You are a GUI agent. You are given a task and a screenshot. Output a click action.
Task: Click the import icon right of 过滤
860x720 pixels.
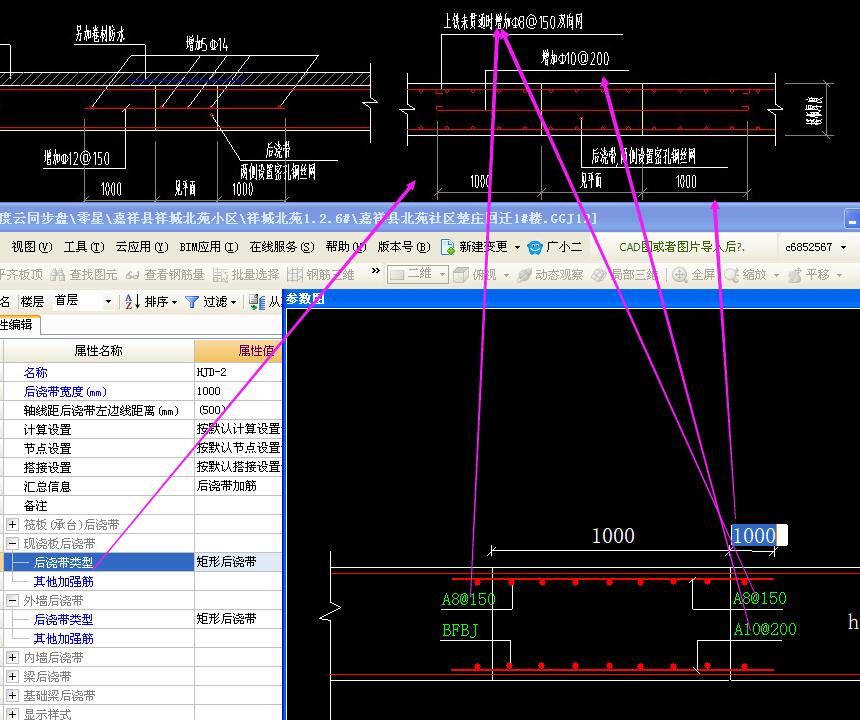[x=257, y=302]
